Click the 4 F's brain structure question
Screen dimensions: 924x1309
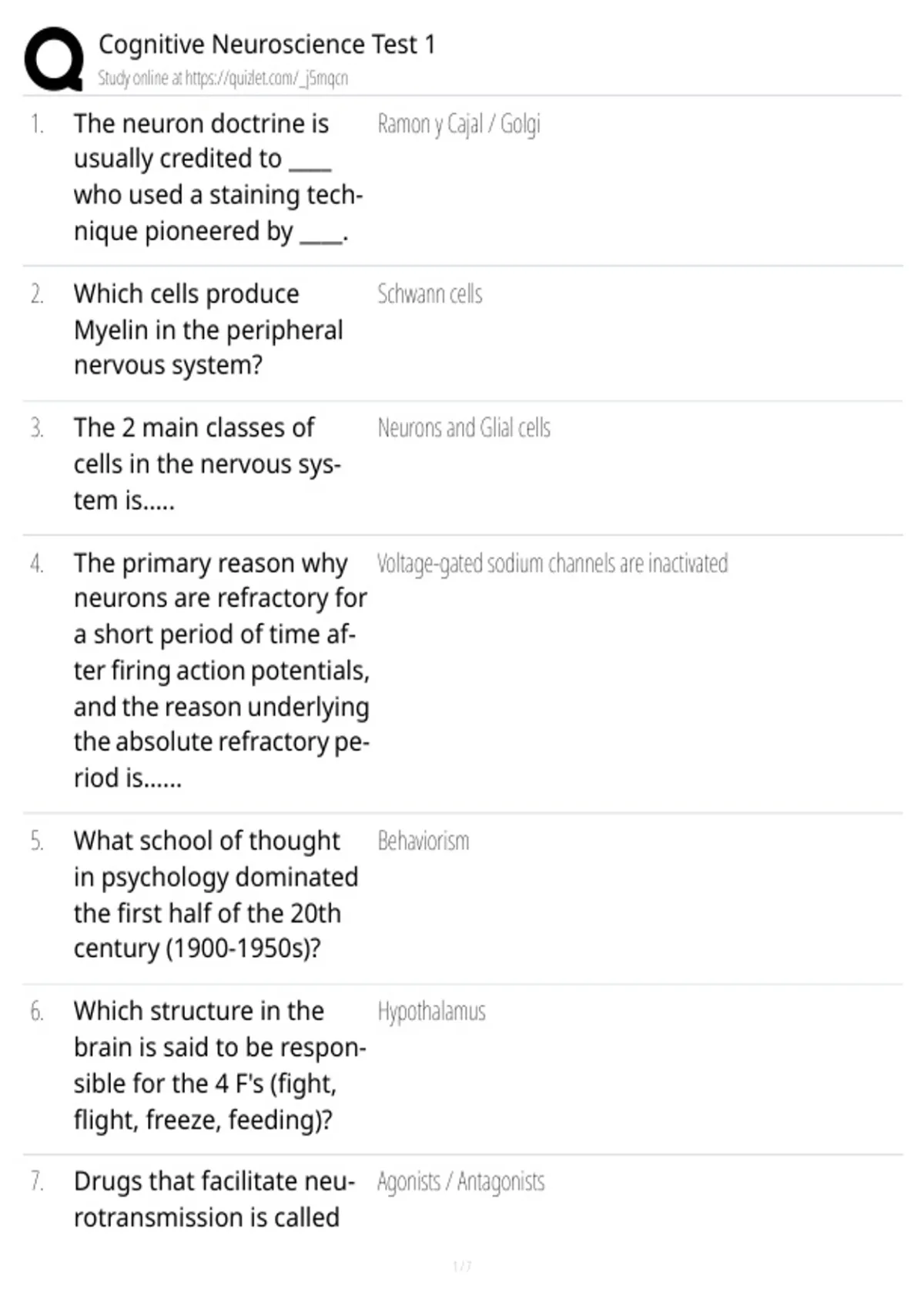click(x=219, y=1065)
